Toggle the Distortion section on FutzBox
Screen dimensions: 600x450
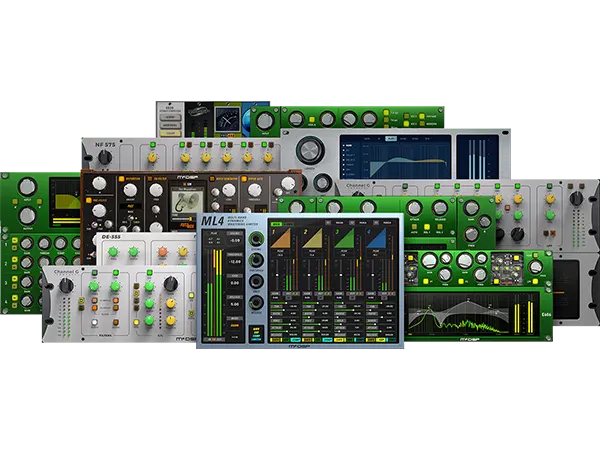point(122,178)
